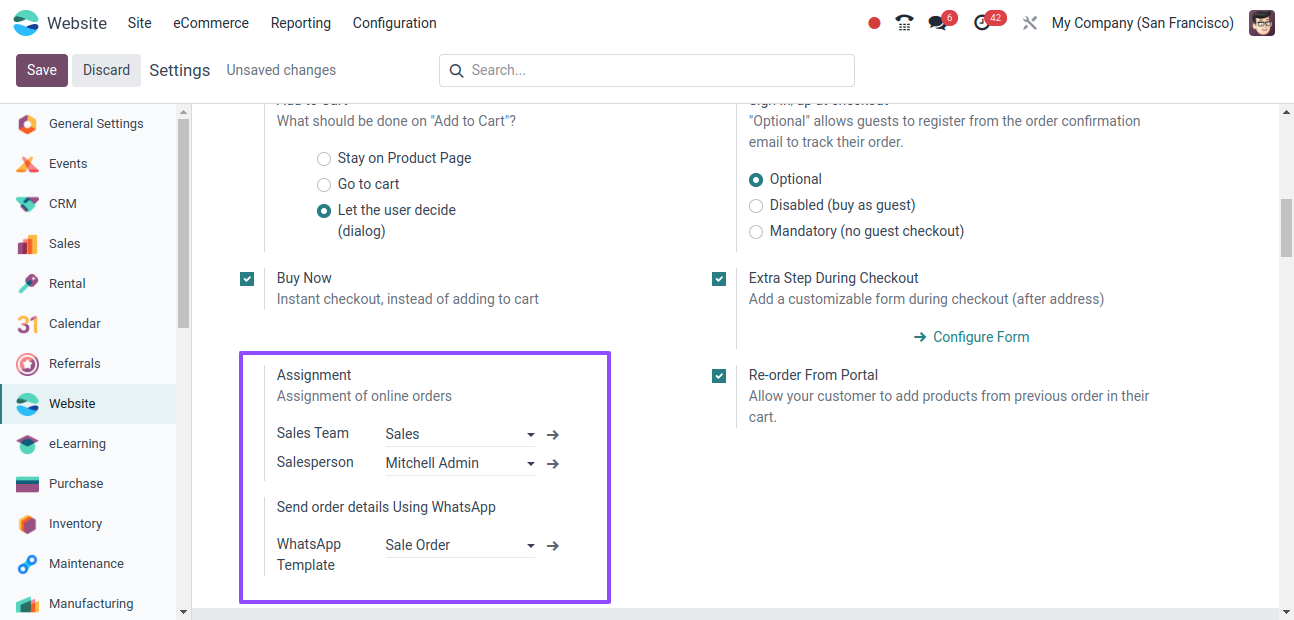Click the Maintenance sidebar icon
The width and height of the screenshot is (1294, 620).
point(28,564)
